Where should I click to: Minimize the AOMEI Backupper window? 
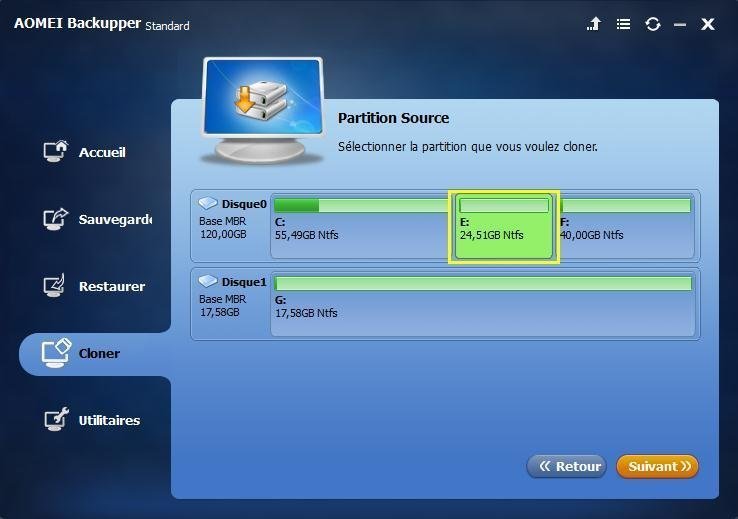point(680,24)
